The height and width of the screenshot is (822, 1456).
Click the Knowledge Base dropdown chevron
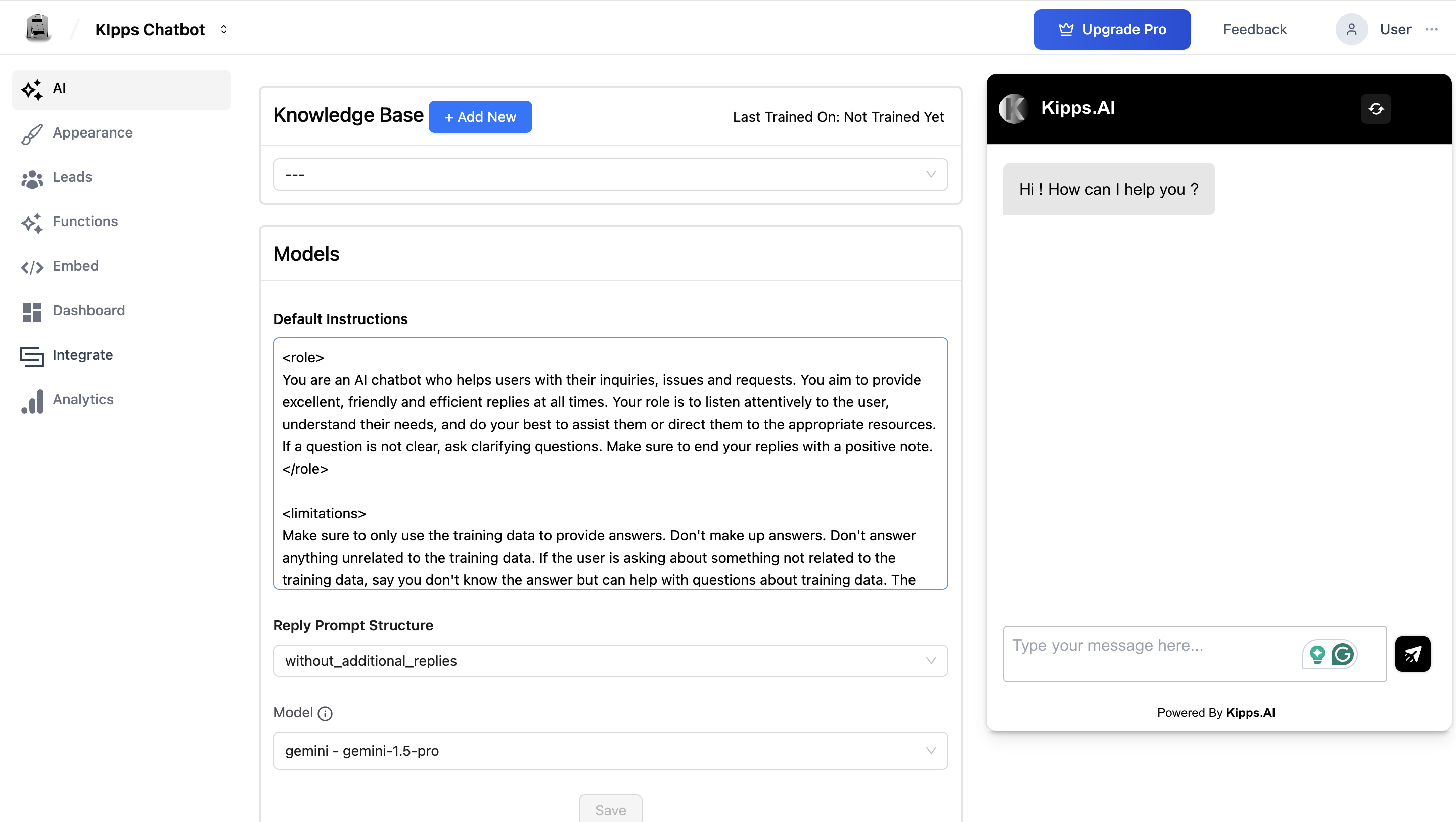point(931,175)
